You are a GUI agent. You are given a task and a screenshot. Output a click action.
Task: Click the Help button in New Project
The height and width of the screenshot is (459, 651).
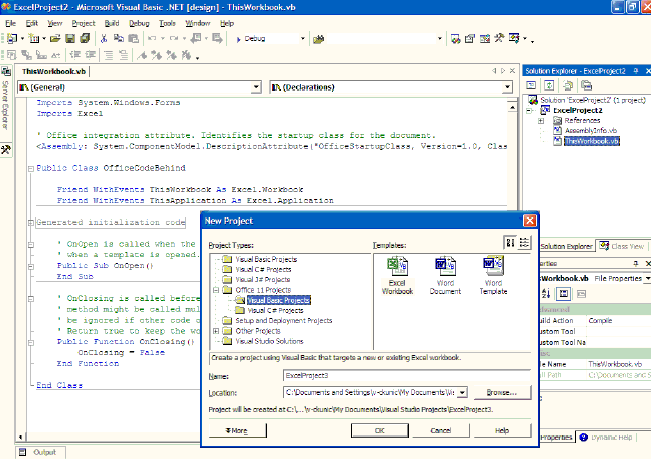tap(502, 430)
